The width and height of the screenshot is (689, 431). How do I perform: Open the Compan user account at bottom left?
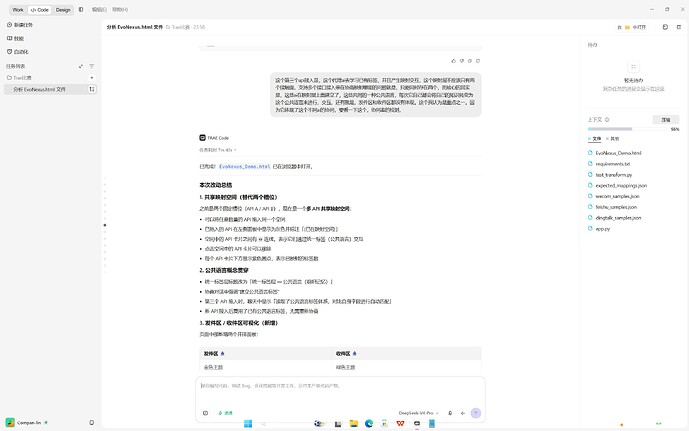click(26, 423)
